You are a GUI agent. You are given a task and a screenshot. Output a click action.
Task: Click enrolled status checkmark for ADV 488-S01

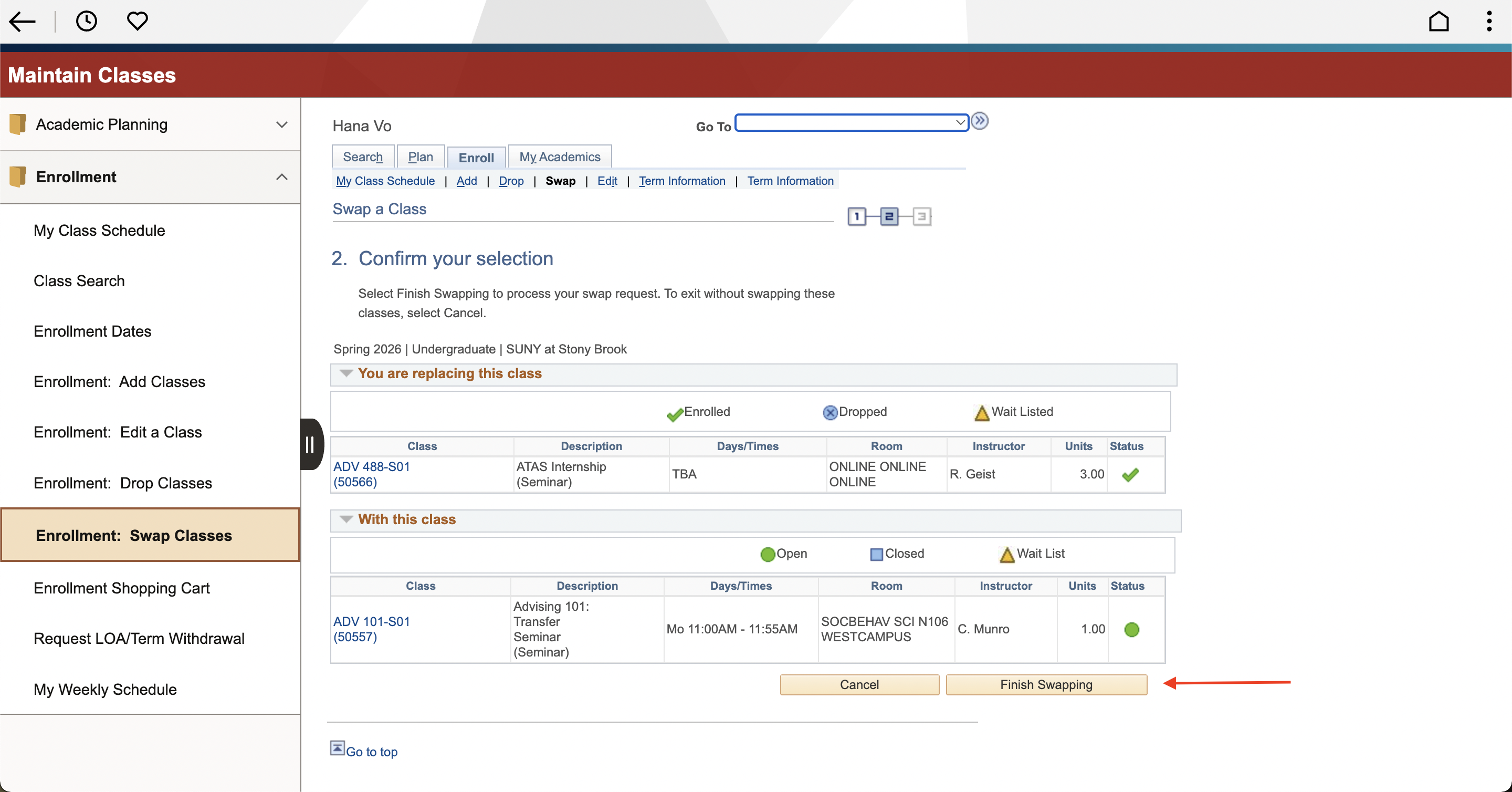pos(1130,474)
